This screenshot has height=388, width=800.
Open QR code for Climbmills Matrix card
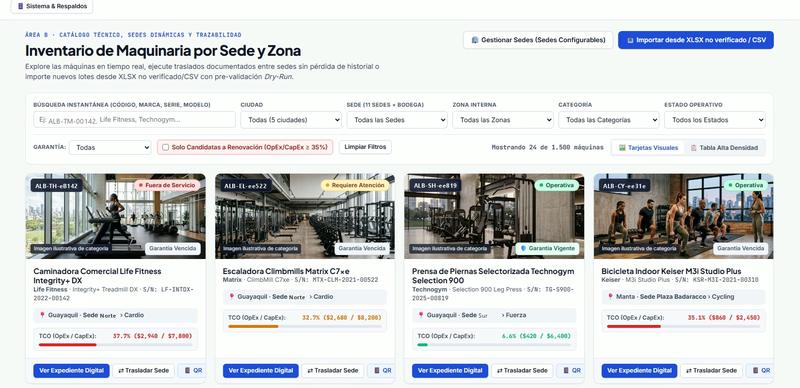click(381, 371)
